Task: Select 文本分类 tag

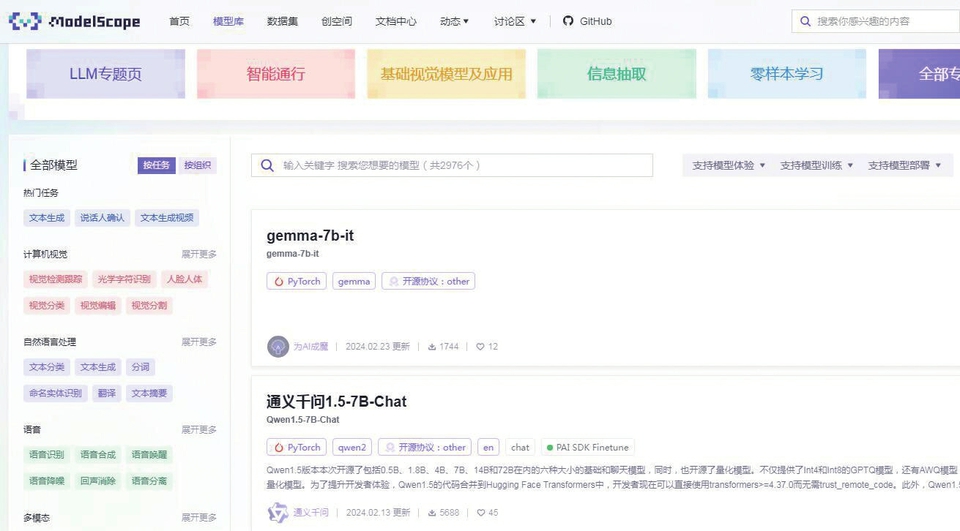Action: tap(47, 367)
